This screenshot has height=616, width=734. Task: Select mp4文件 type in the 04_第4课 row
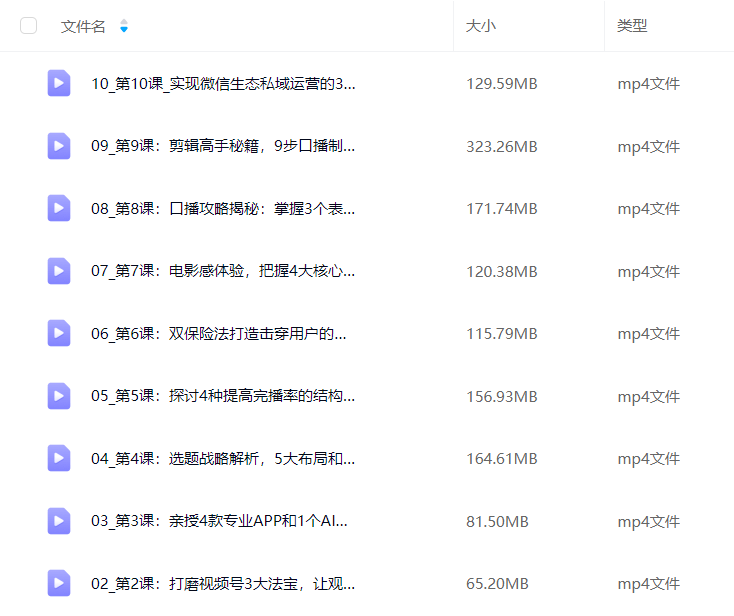click(x=648, y=459)
